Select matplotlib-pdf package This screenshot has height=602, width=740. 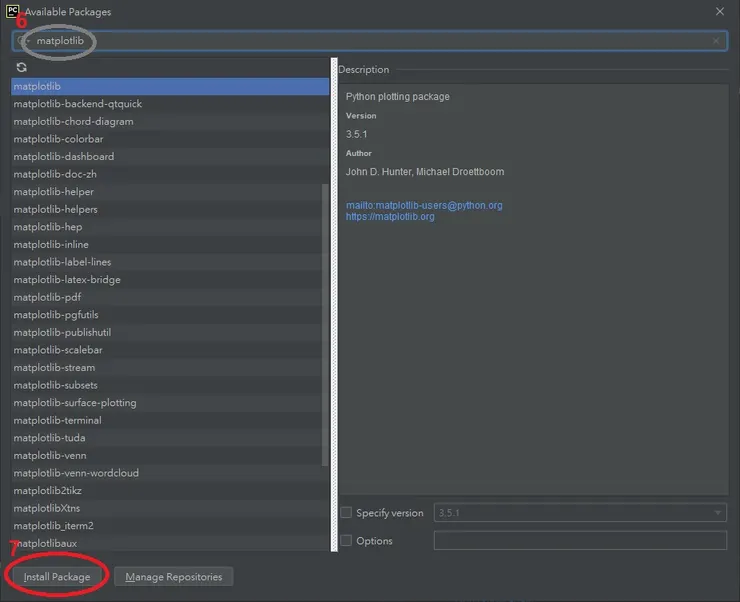click(170, 297)
